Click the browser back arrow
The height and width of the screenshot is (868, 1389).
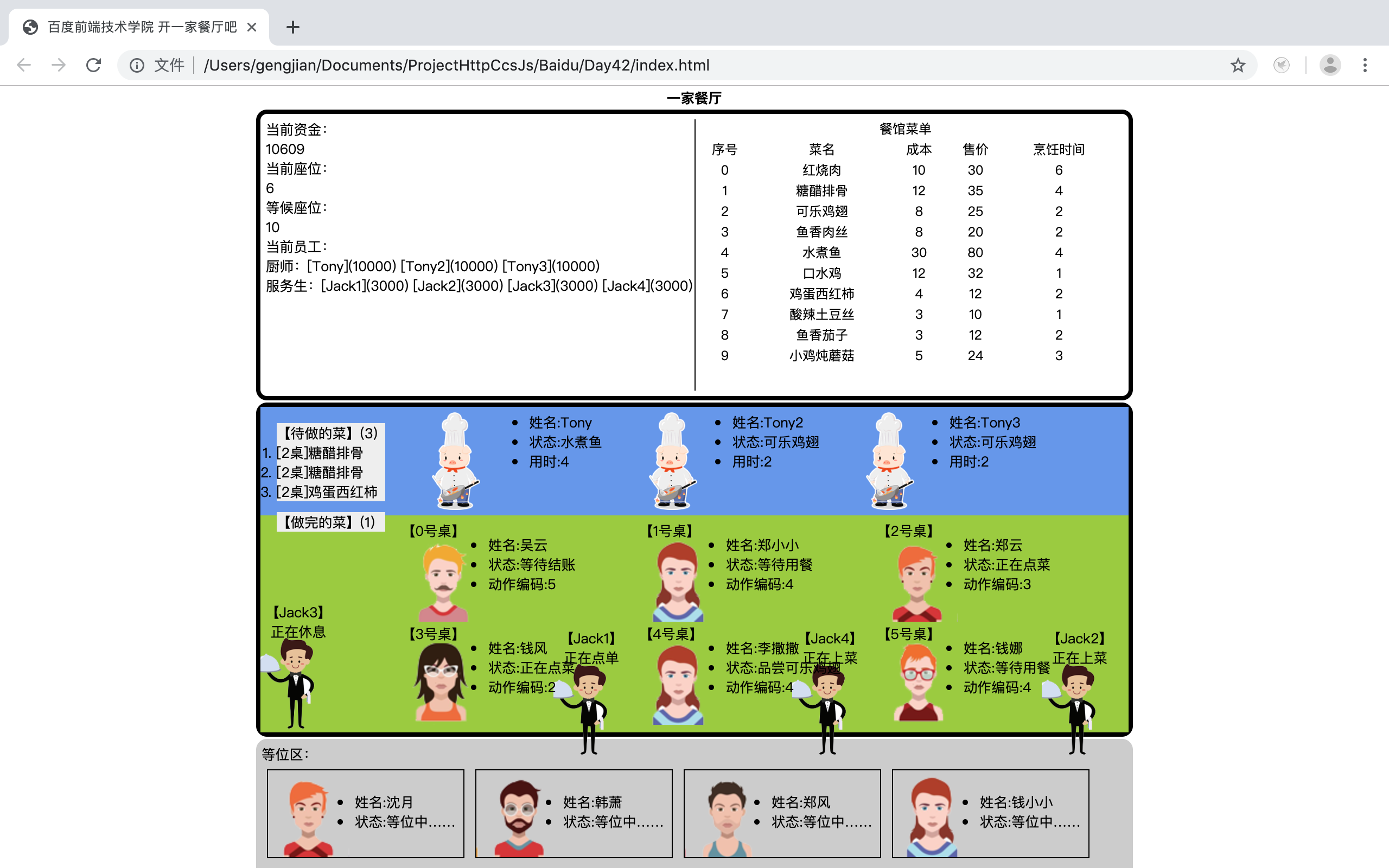pos(24,65)
